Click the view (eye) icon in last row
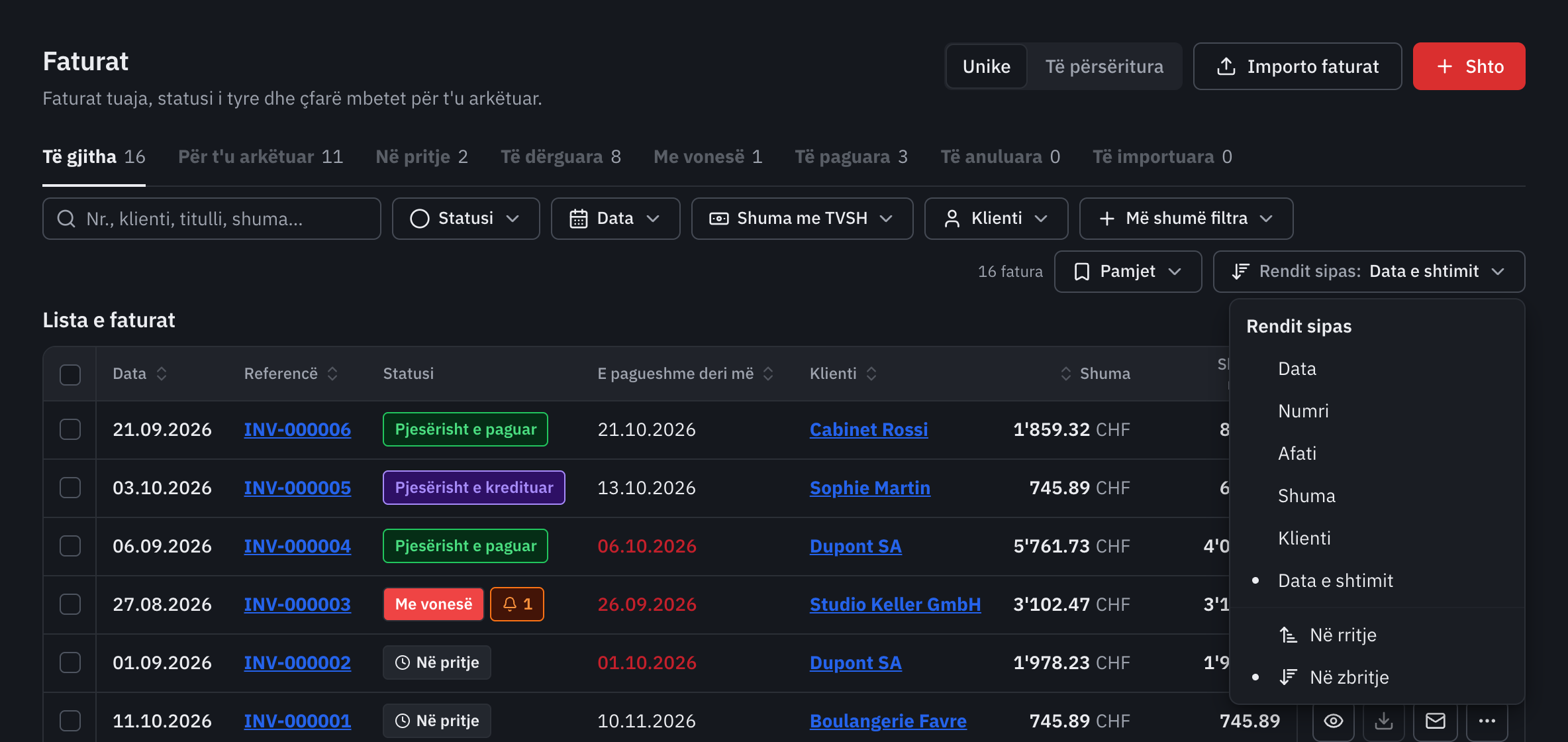 (x=1334, y=721)
